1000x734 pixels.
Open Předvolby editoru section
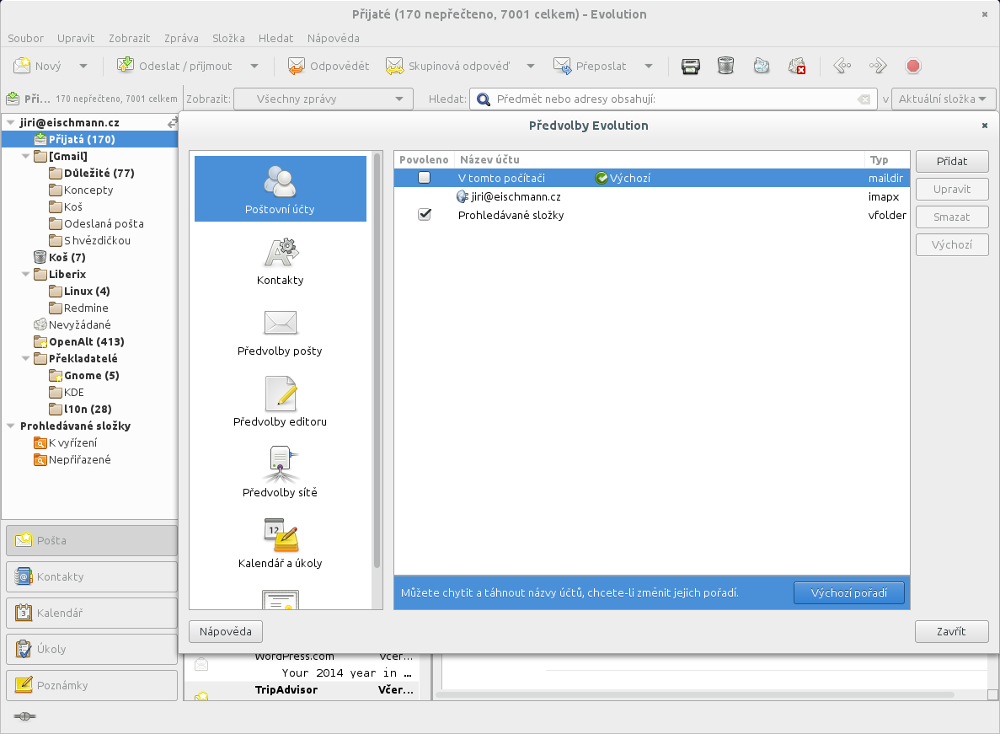(x=280, y=402)
